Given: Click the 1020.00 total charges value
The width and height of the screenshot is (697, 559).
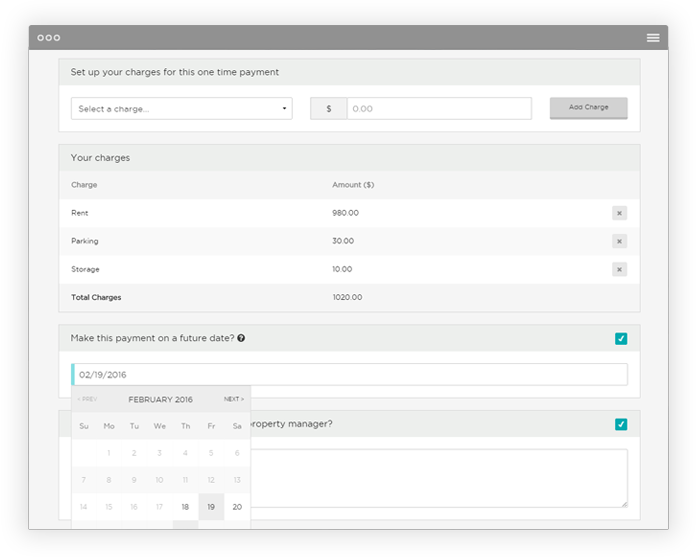Looking at the screenshot, I should 347,297.
